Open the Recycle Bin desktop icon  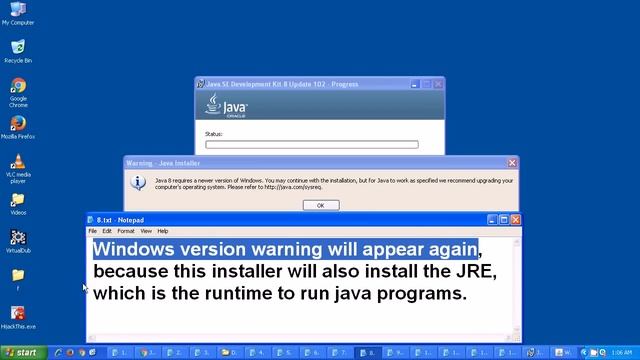[18, 51]
